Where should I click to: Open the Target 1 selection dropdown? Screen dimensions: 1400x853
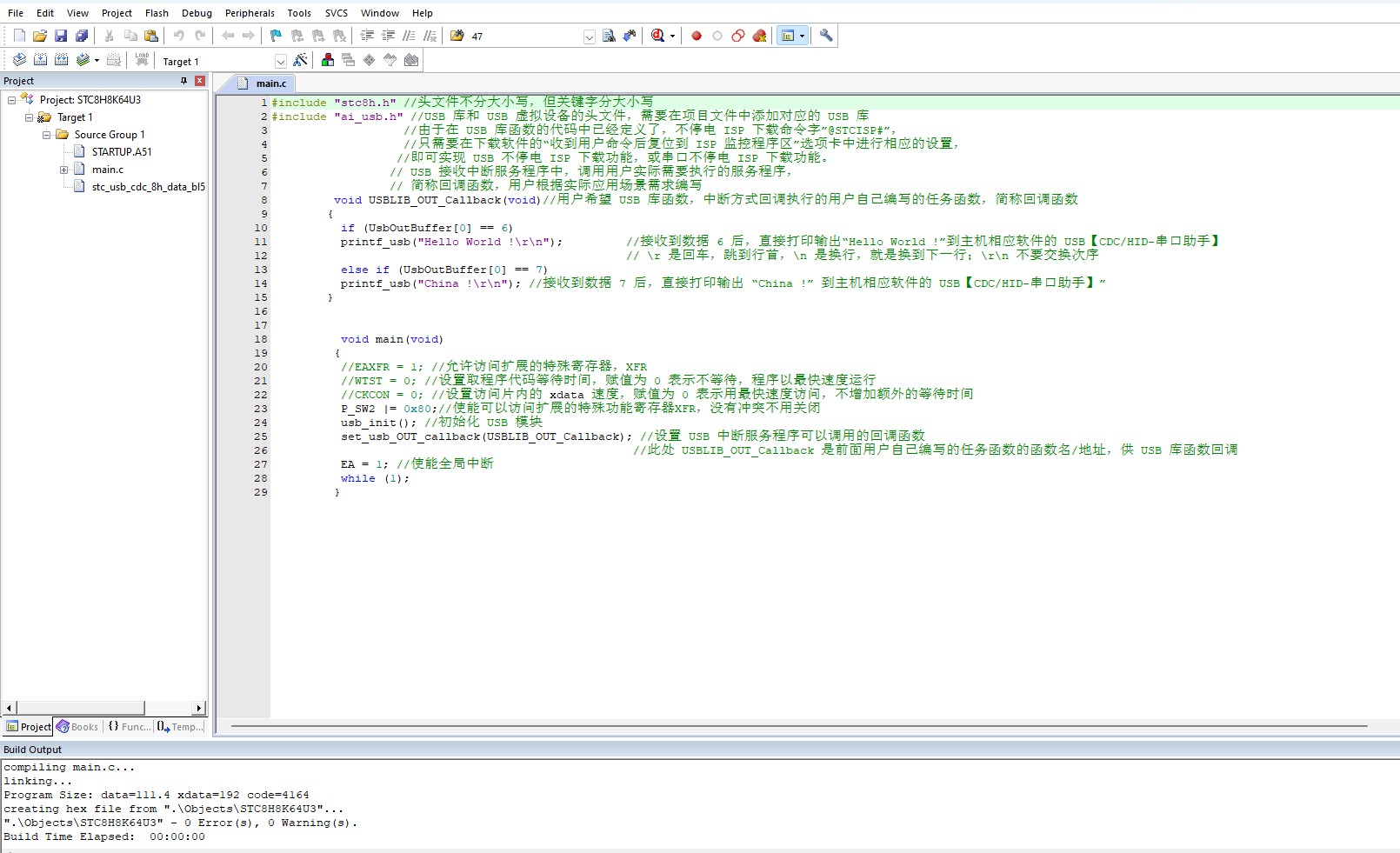[x=280, y=61]
